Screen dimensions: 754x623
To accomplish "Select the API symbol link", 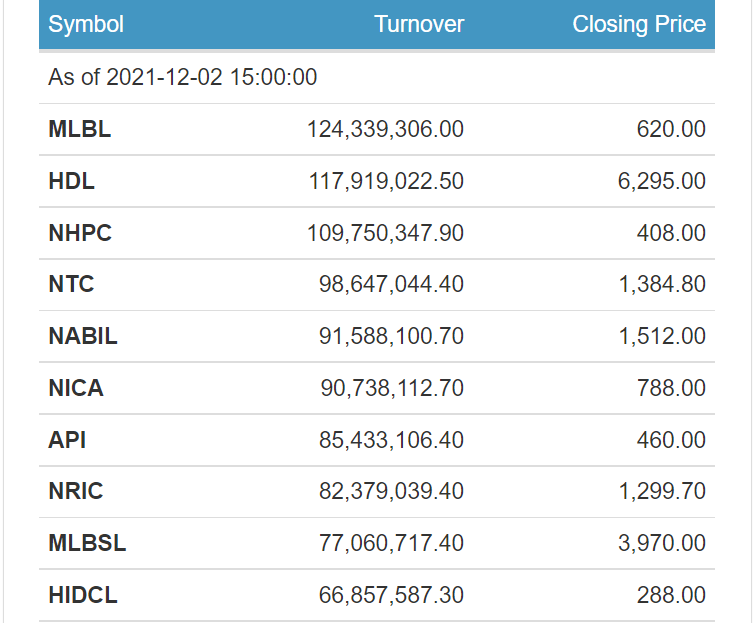I will pyautogui.click(x=67, y=440).
